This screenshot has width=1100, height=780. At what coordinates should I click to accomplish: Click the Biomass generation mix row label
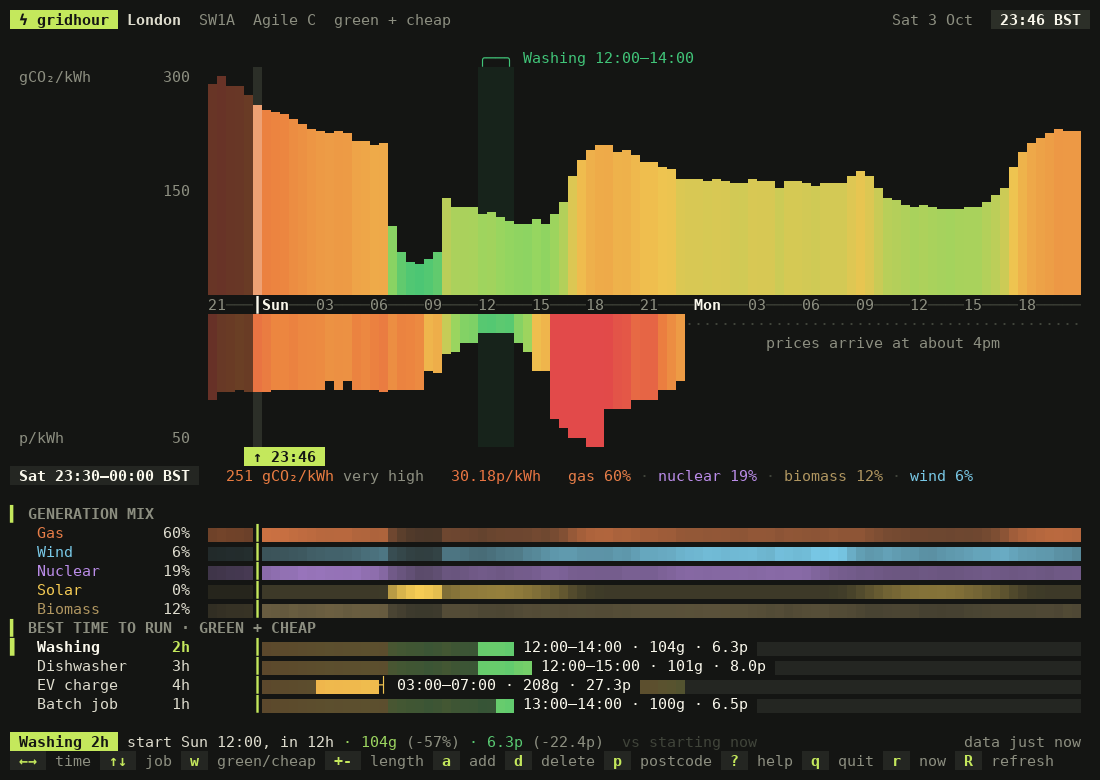[x=68, y=609]
